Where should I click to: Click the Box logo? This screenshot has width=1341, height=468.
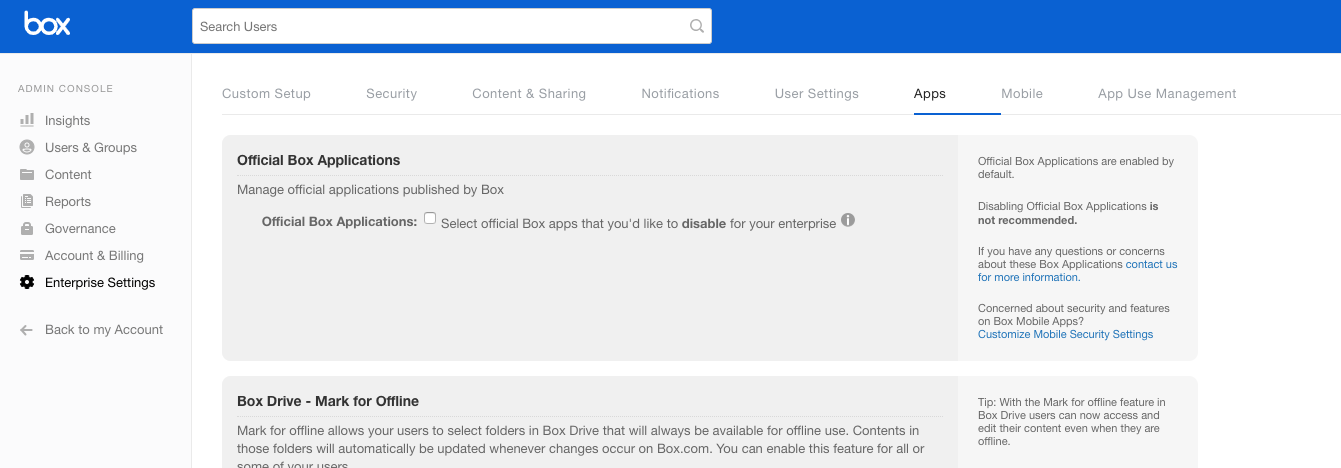[47, 24]
